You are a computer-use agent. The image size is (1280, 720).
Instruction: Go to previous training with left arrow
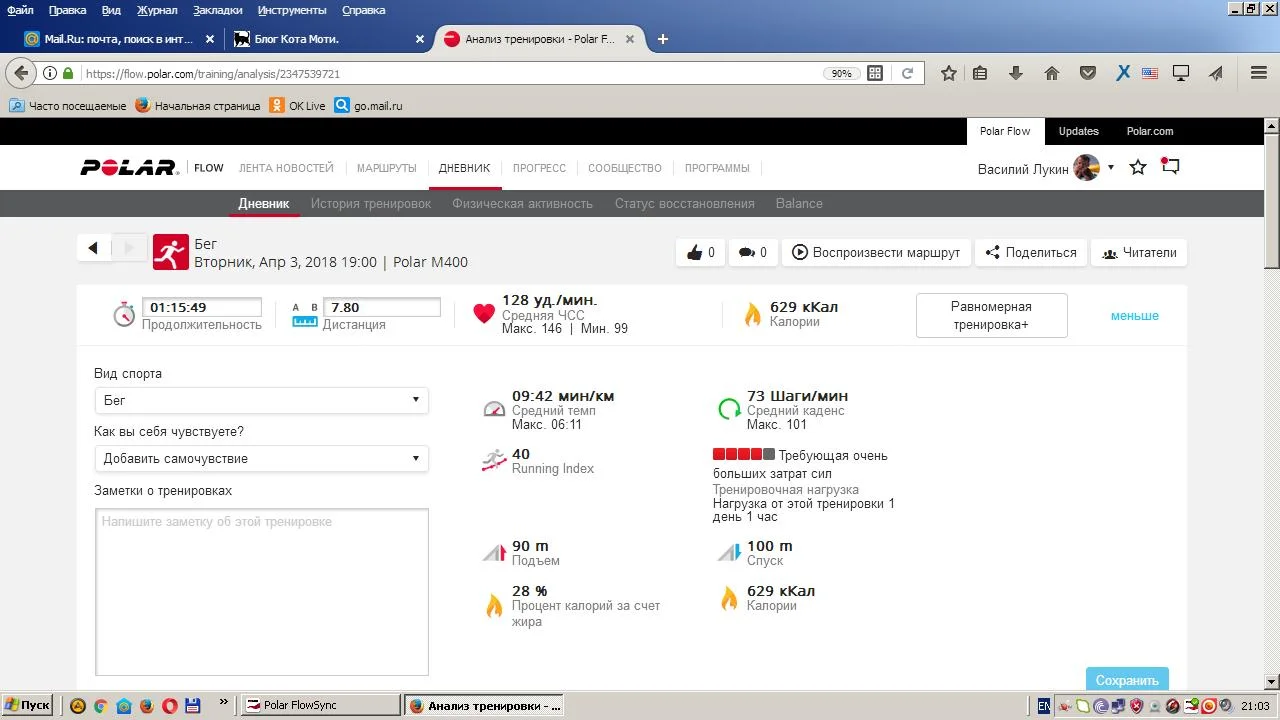point(93,248)
